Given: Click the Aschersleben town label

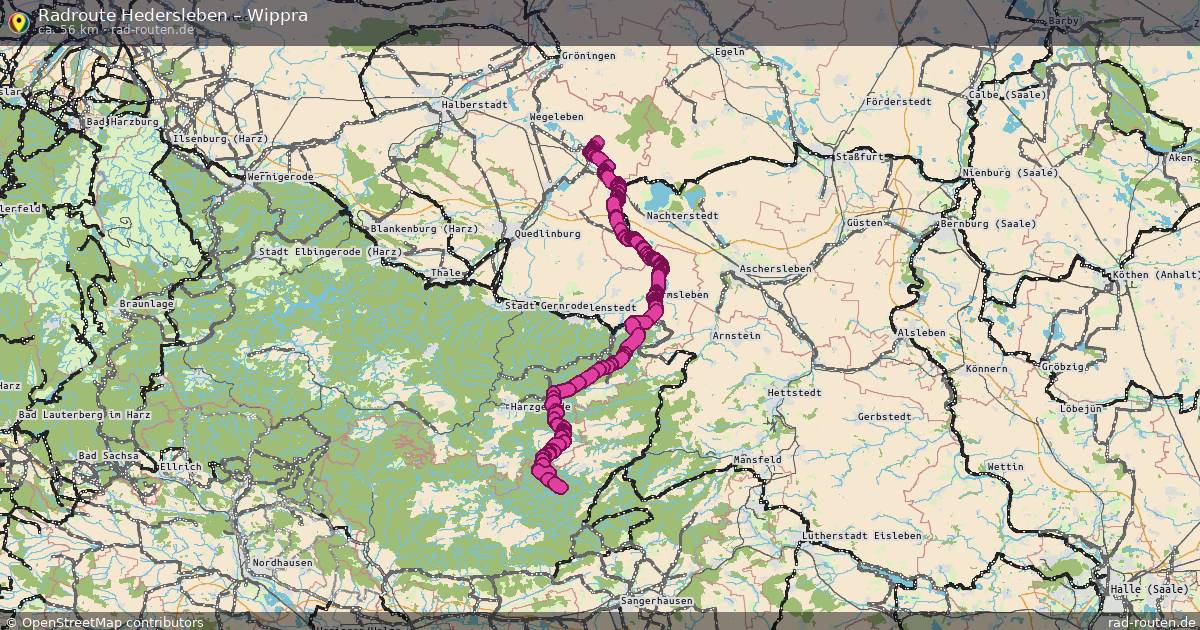Looking at the screenshot, I should tap(775, 270).
